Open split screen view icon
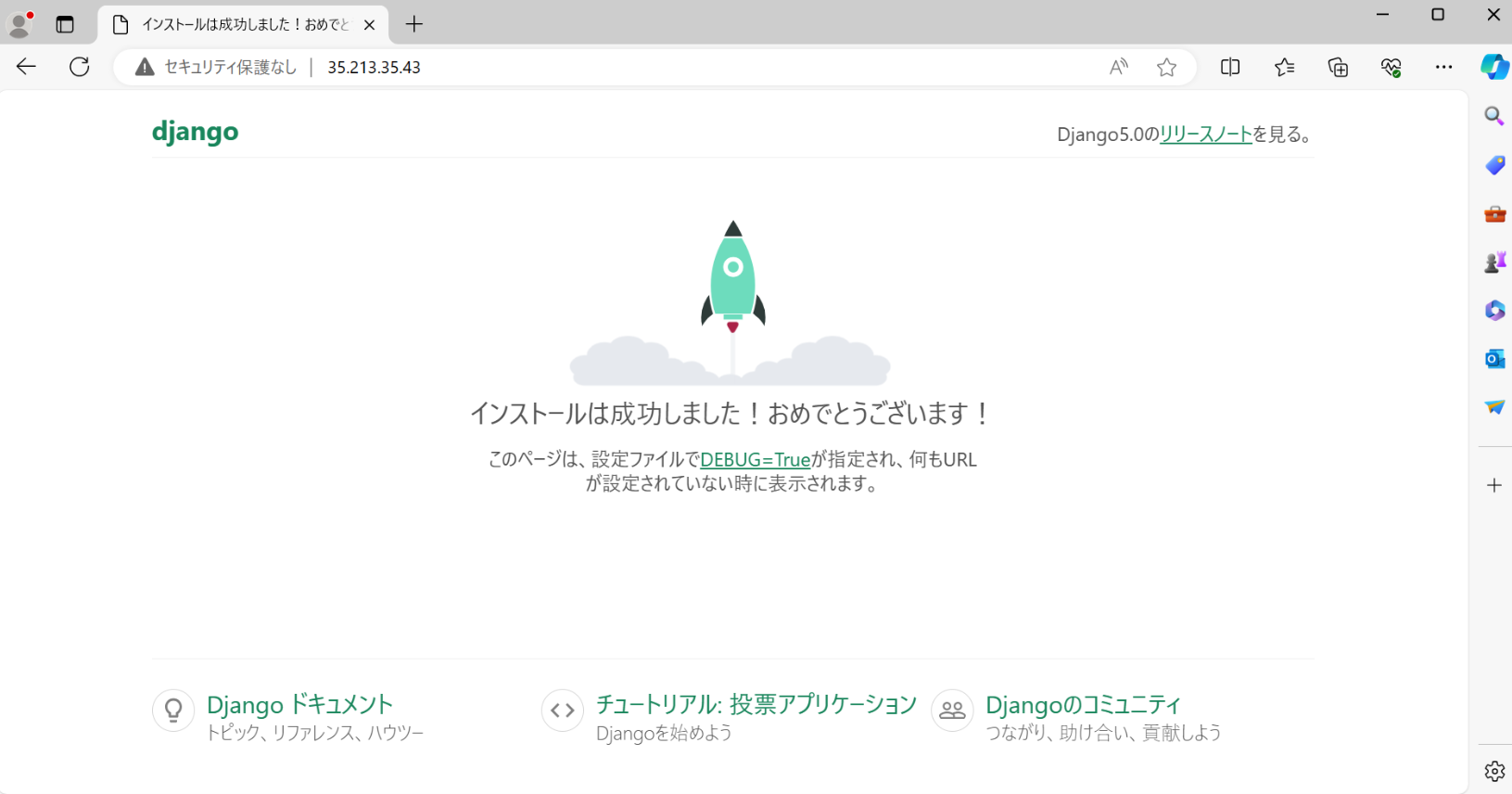This screenshot has width=1512, height=794. [1230, 67]
